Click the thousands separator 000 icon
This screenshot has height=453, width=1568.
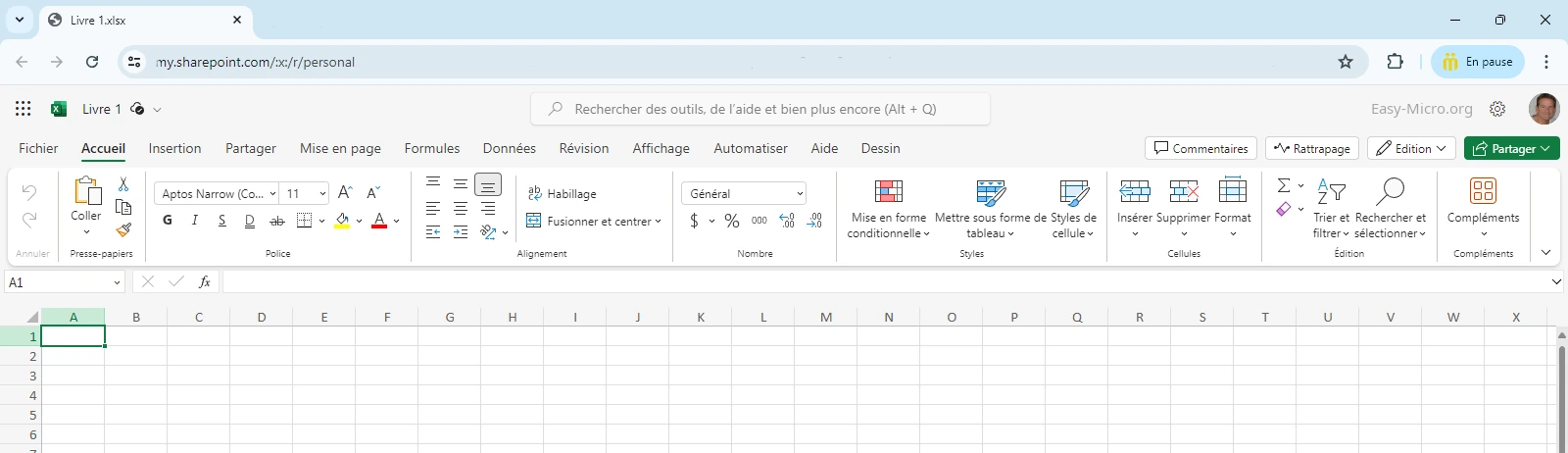(x=759, y=222)
